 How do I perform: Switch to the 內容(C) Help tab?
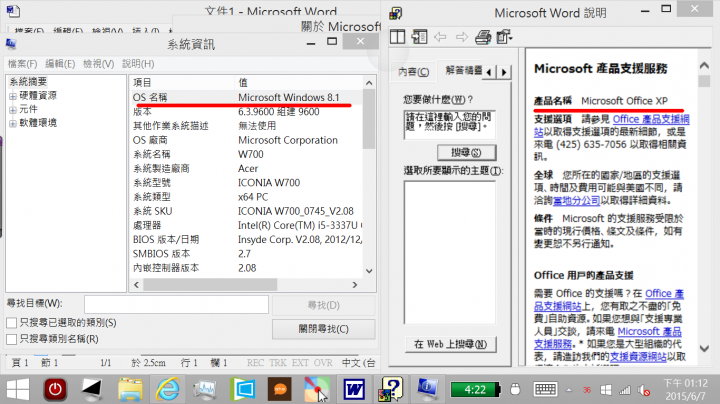tap(413, 72)
